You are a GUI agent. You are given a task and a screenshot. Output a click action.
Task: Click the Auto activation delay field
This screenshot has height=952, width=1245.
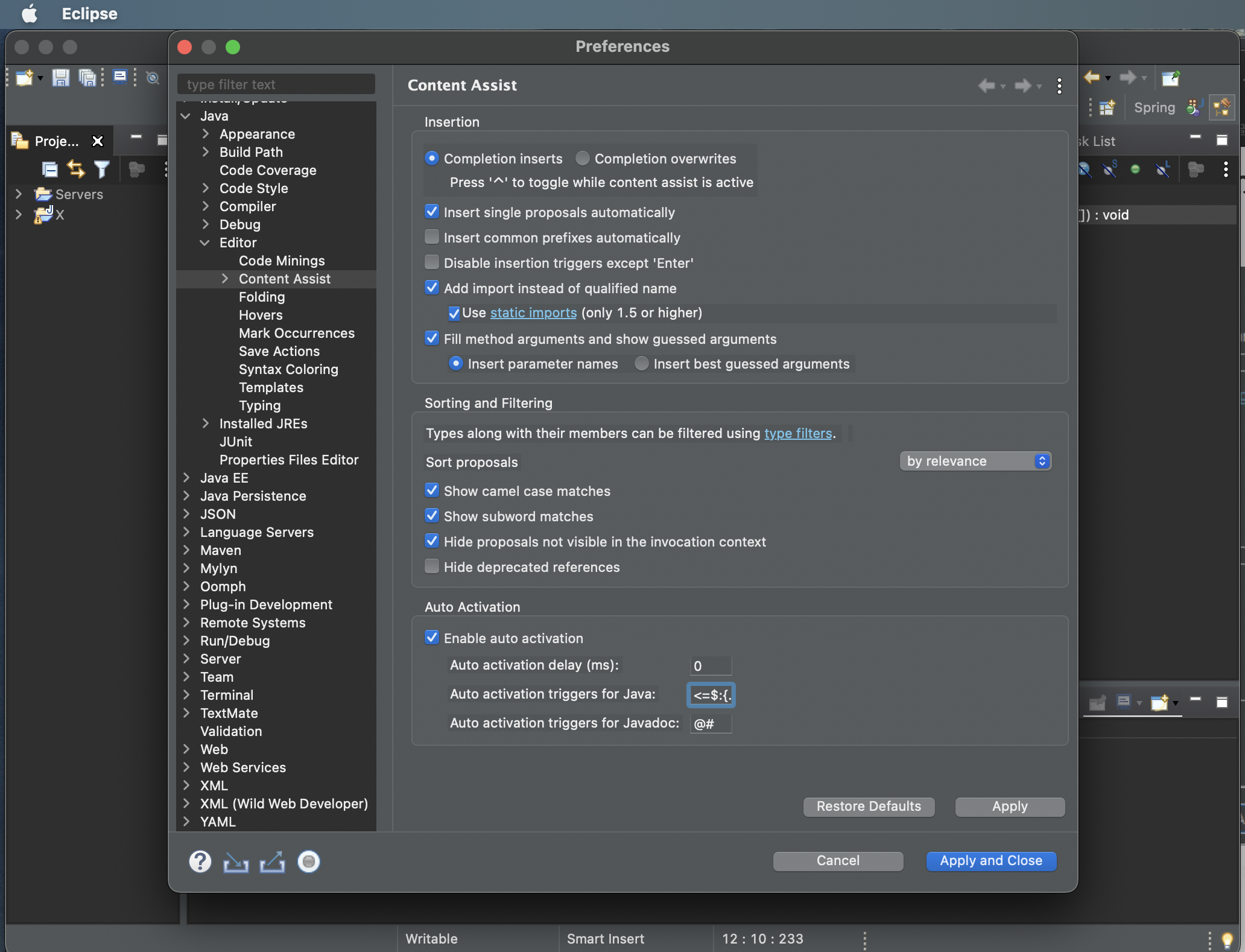click(x=710, y=665)
